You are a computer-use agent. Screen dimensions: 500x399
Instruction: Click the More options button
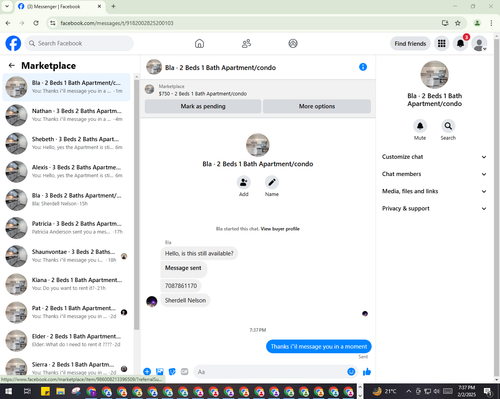[x=317, y=106]
